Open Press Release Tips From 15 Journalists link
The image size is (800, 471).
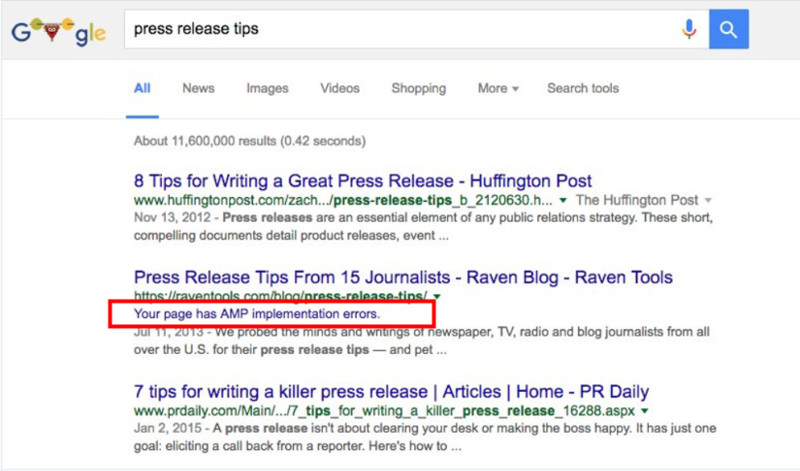403,276
